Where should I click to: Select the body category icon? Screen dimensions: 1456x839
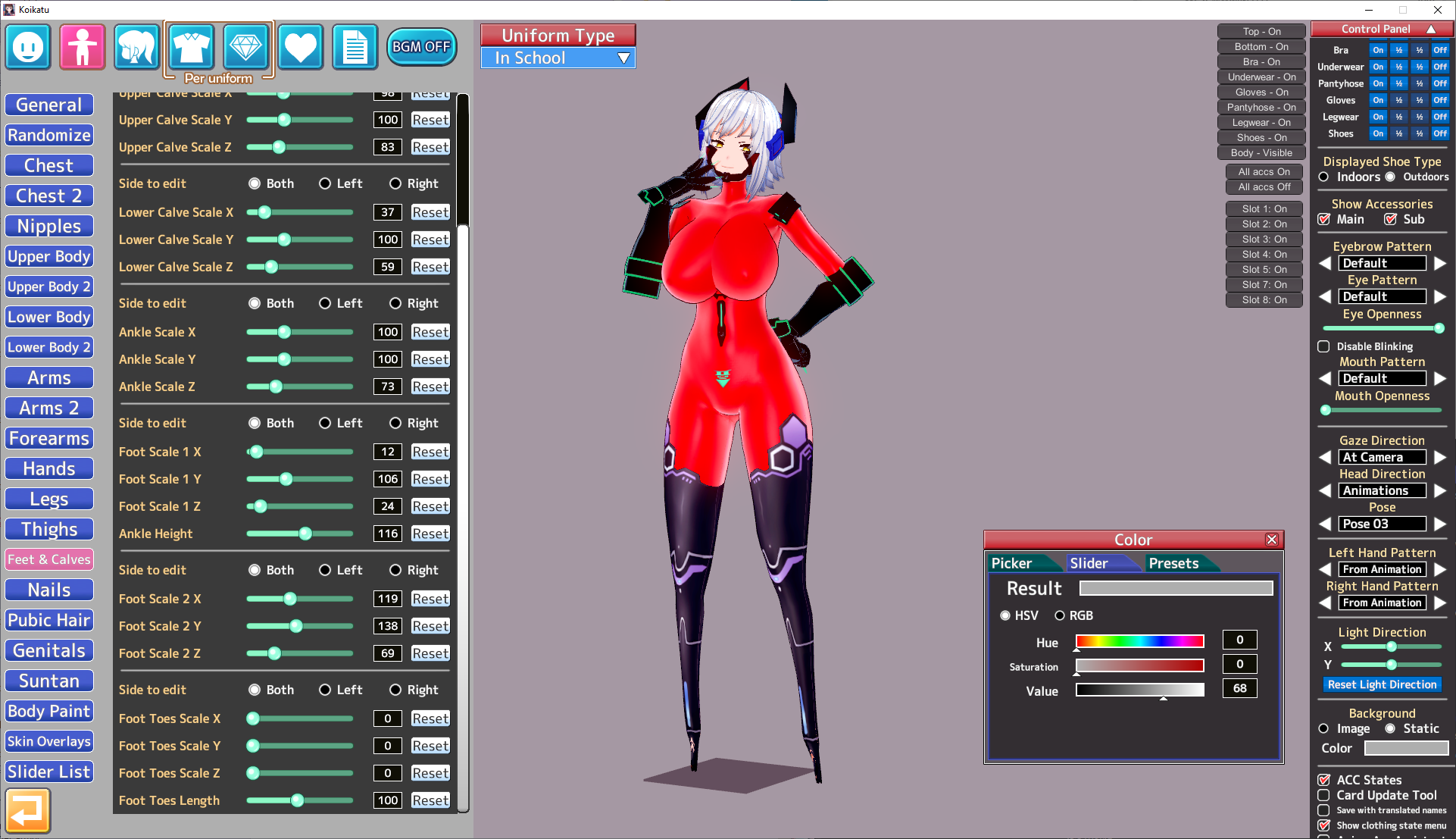[83, 47]
